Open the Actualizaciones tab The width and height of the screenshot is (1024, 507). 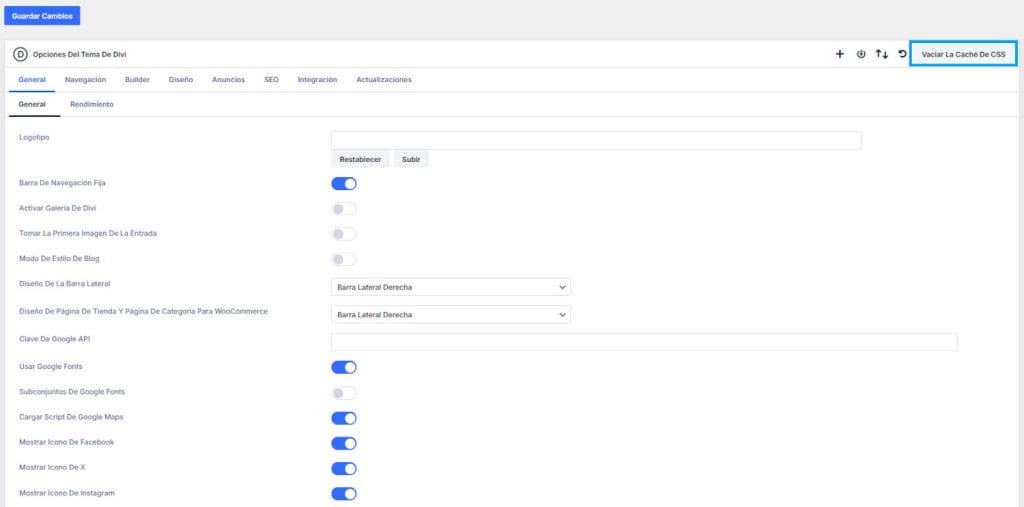(384, 80)
